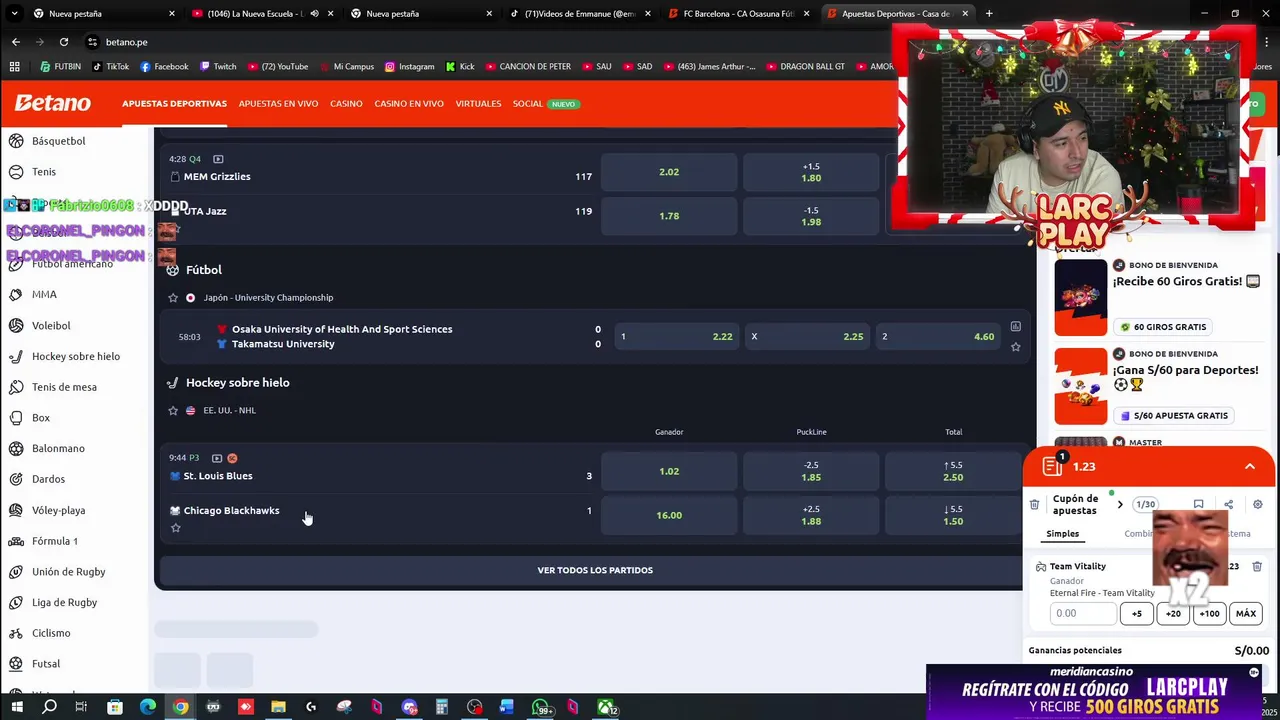Favorite the Japón University Championship league

point(173,298)
